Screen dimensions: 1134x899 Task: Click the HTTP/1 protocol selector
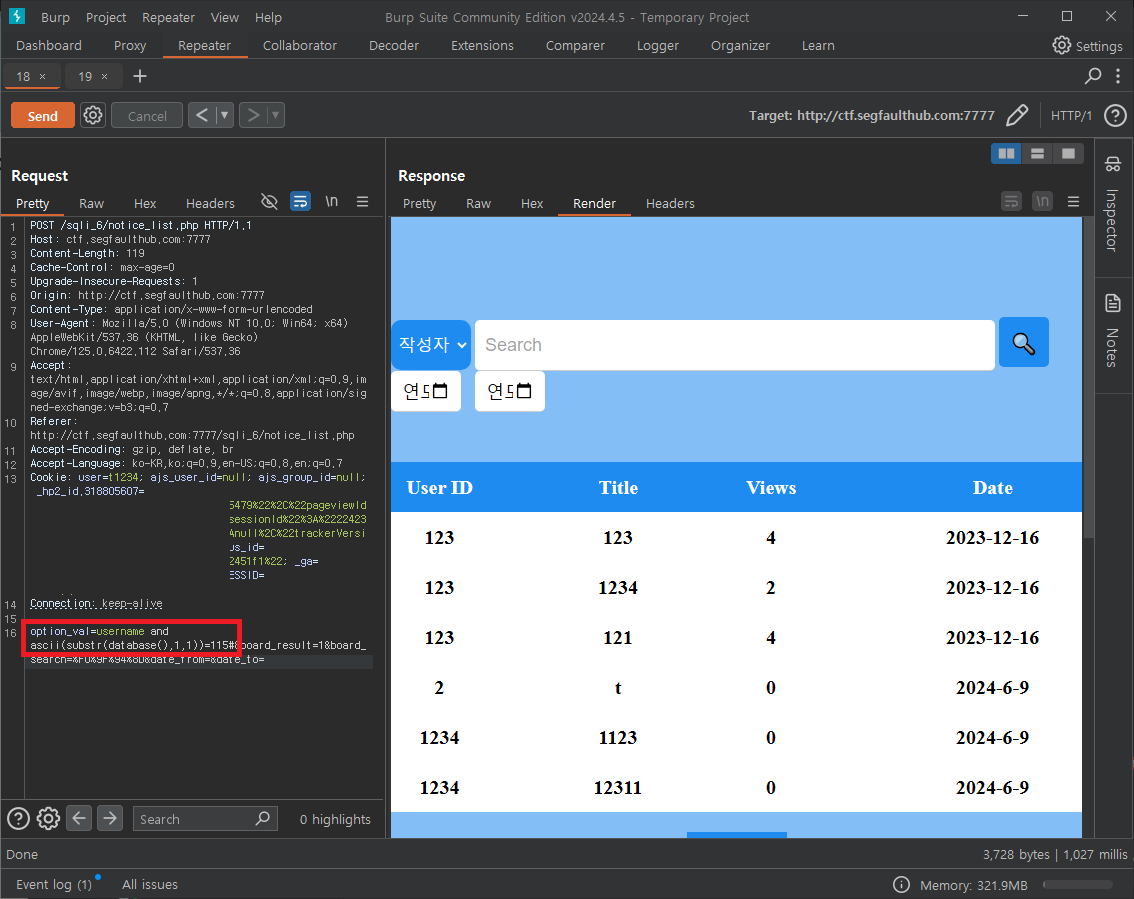(1071, 116)
